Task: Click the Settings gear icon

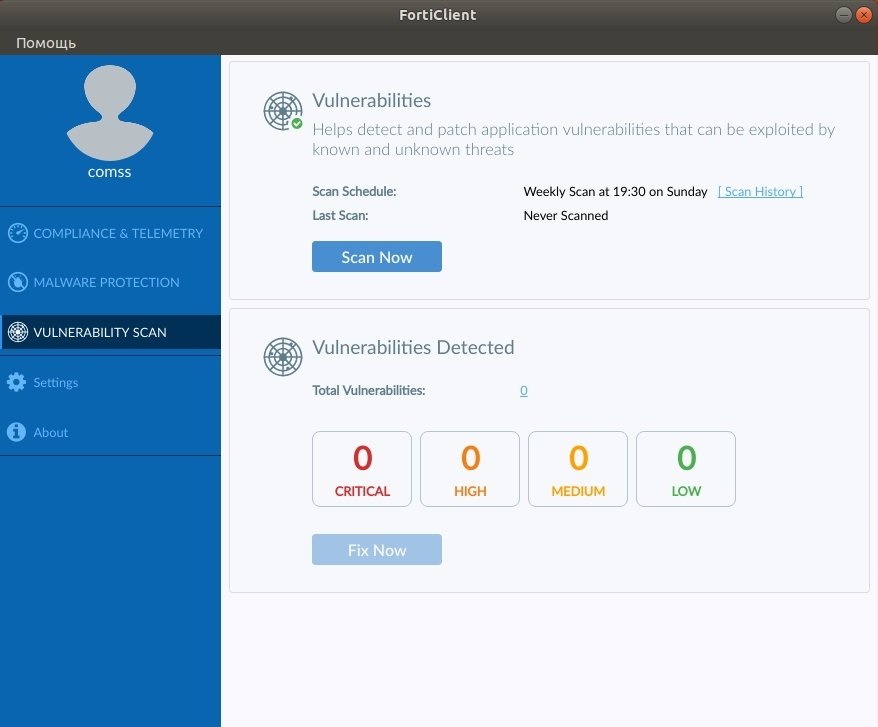Action: 16,382
